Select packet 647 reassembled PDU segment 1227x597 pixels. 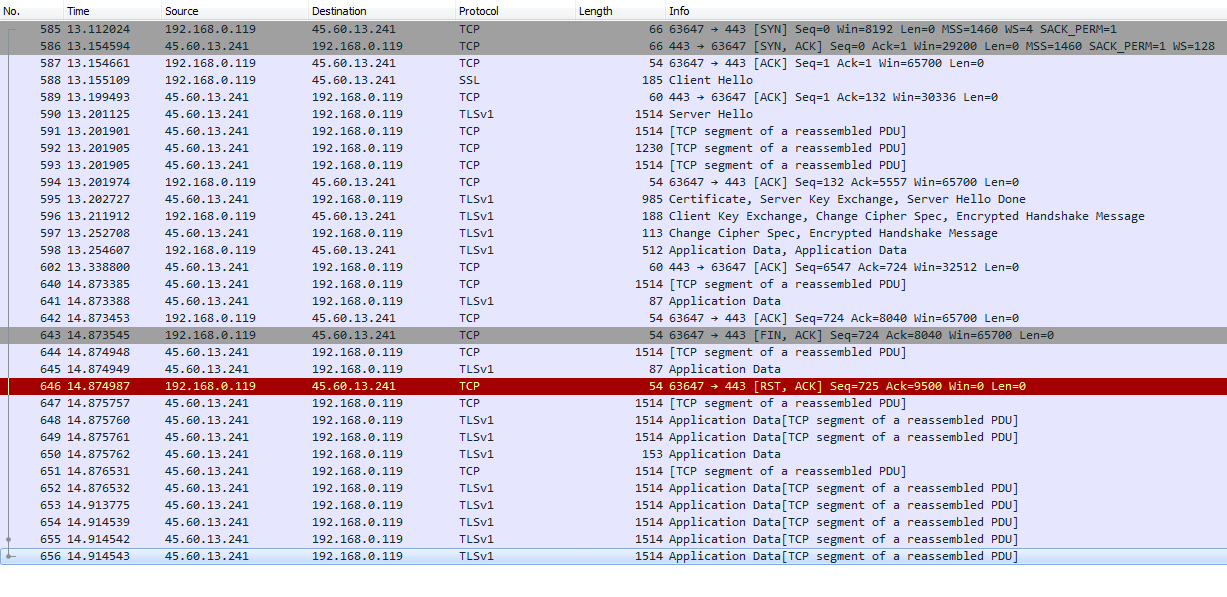tap(613, 403)
